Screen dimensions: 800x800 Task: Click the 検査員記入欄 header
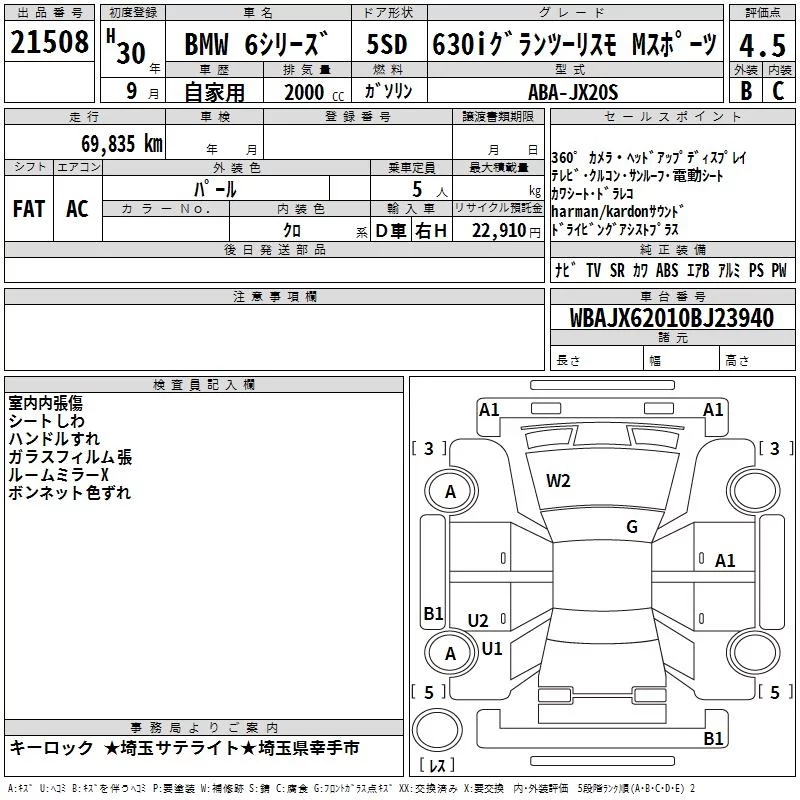tap(204, 385)
